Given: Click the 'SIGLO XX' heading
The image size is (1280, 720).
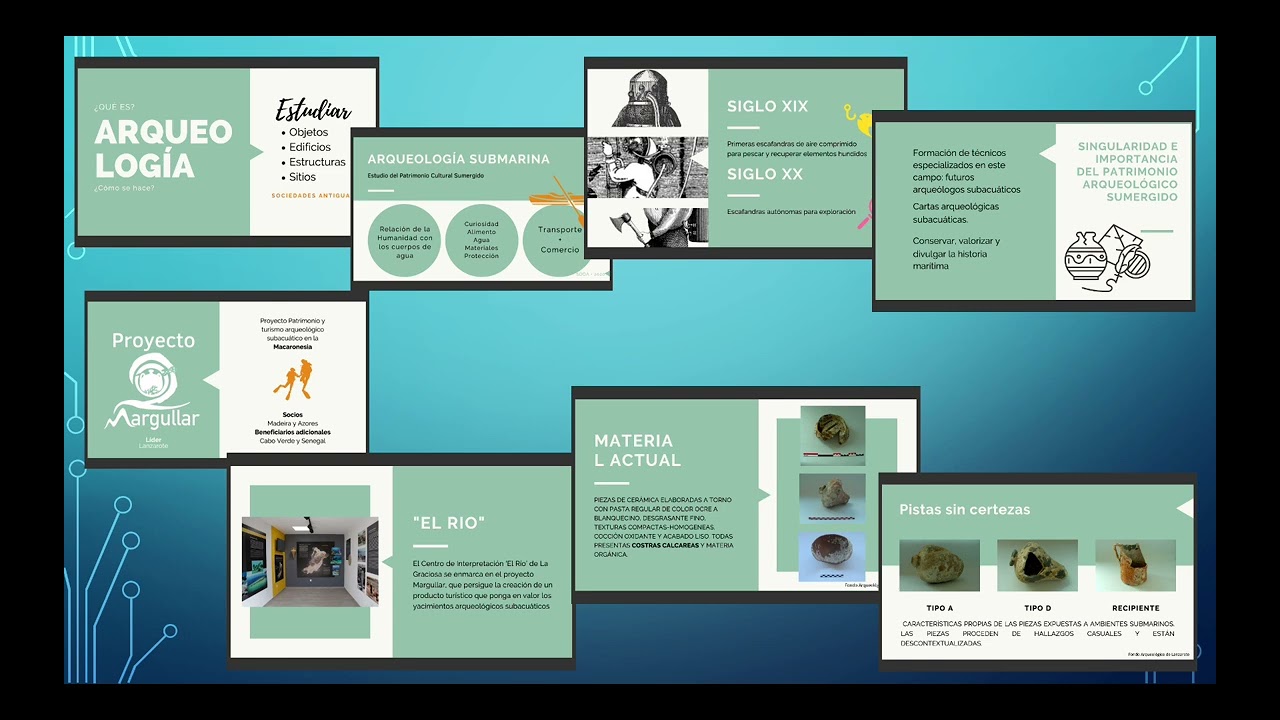Looking at the screenshot, I should click(x=765, y=174).
